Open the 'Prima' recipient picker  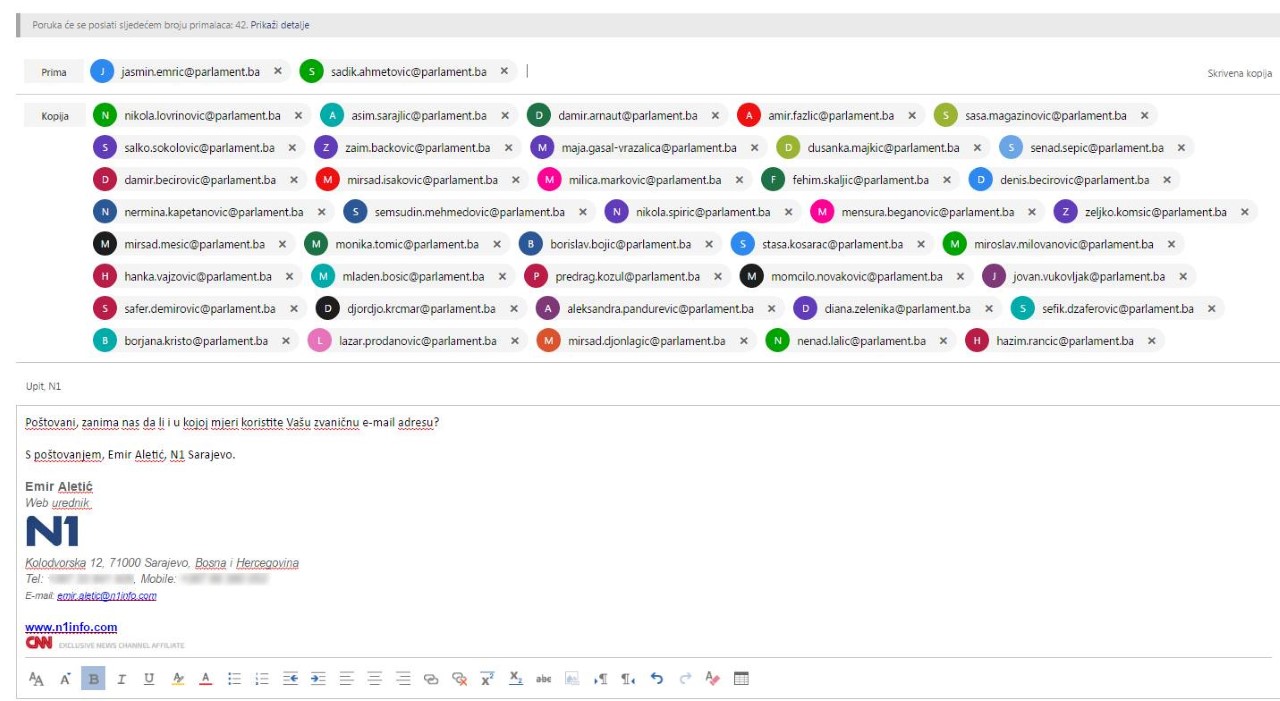(54, 72)
